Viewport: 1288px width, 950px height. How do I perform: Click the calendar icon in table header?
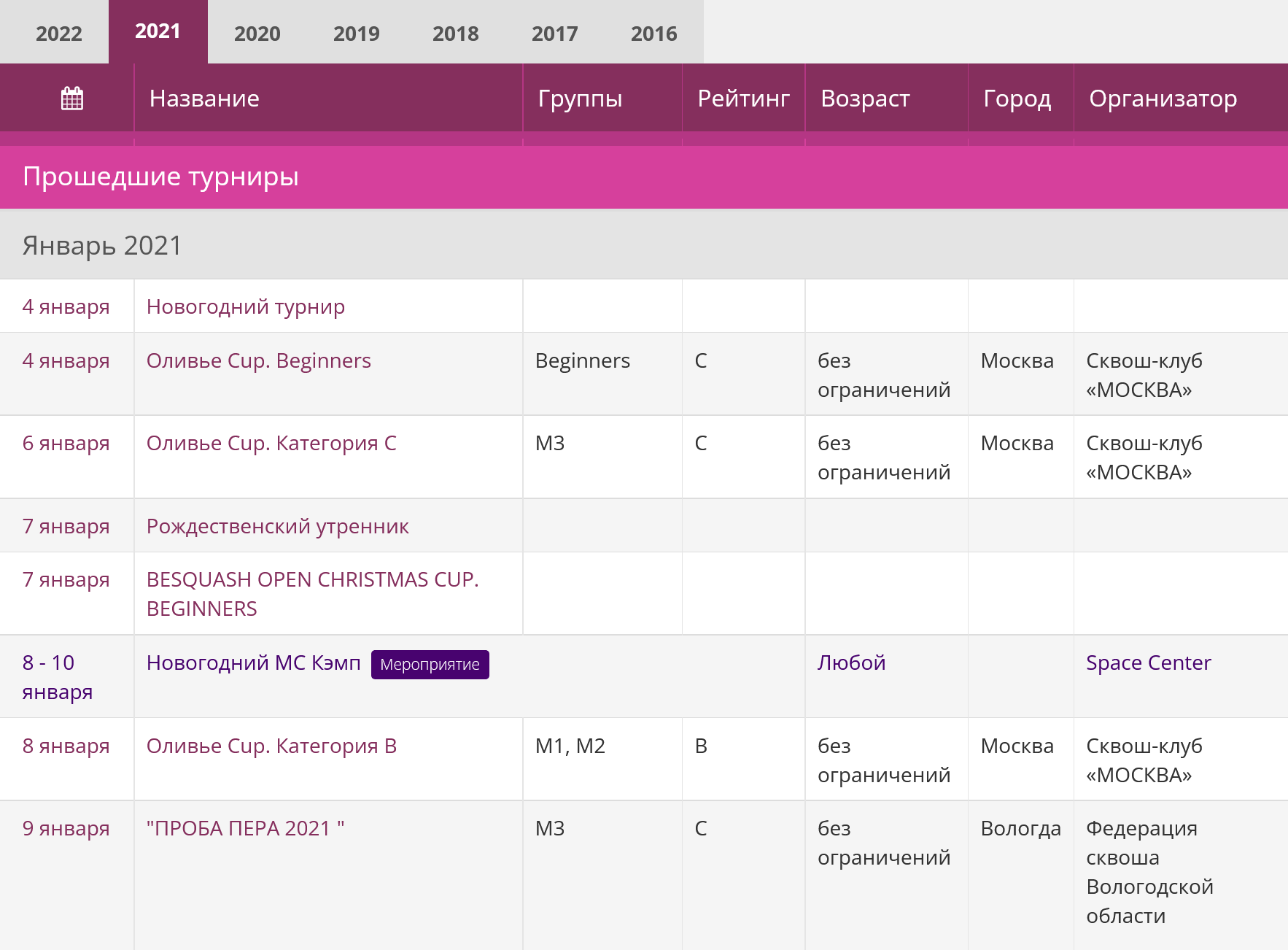[x=71, y=99]
